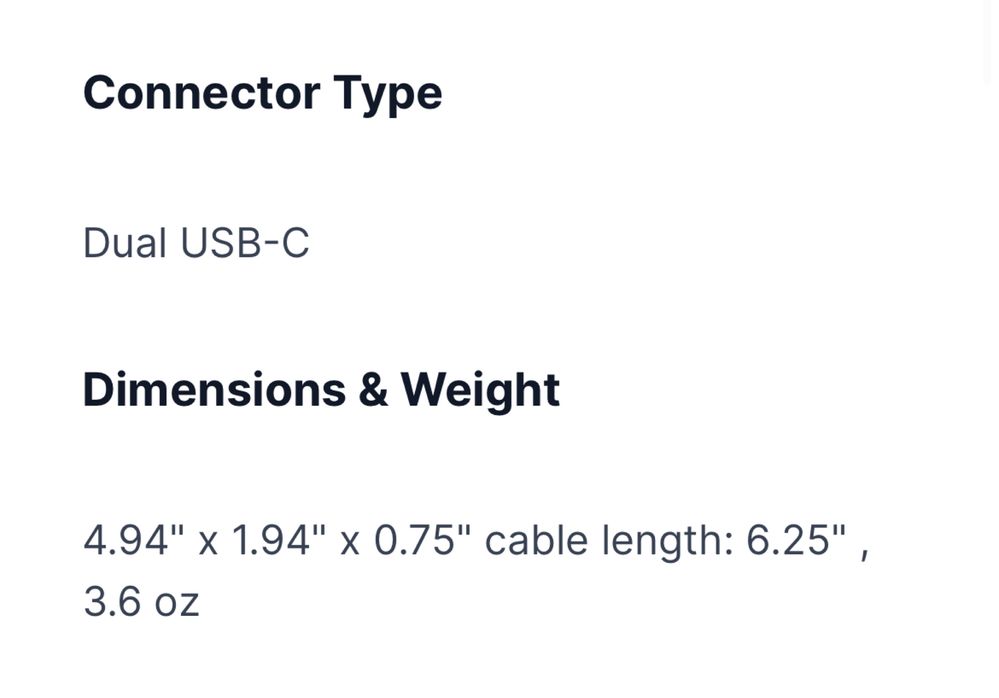Screen dimensions: 999x698
Task: Click the word "Weight" in the second heading
Action: point(480,392)
